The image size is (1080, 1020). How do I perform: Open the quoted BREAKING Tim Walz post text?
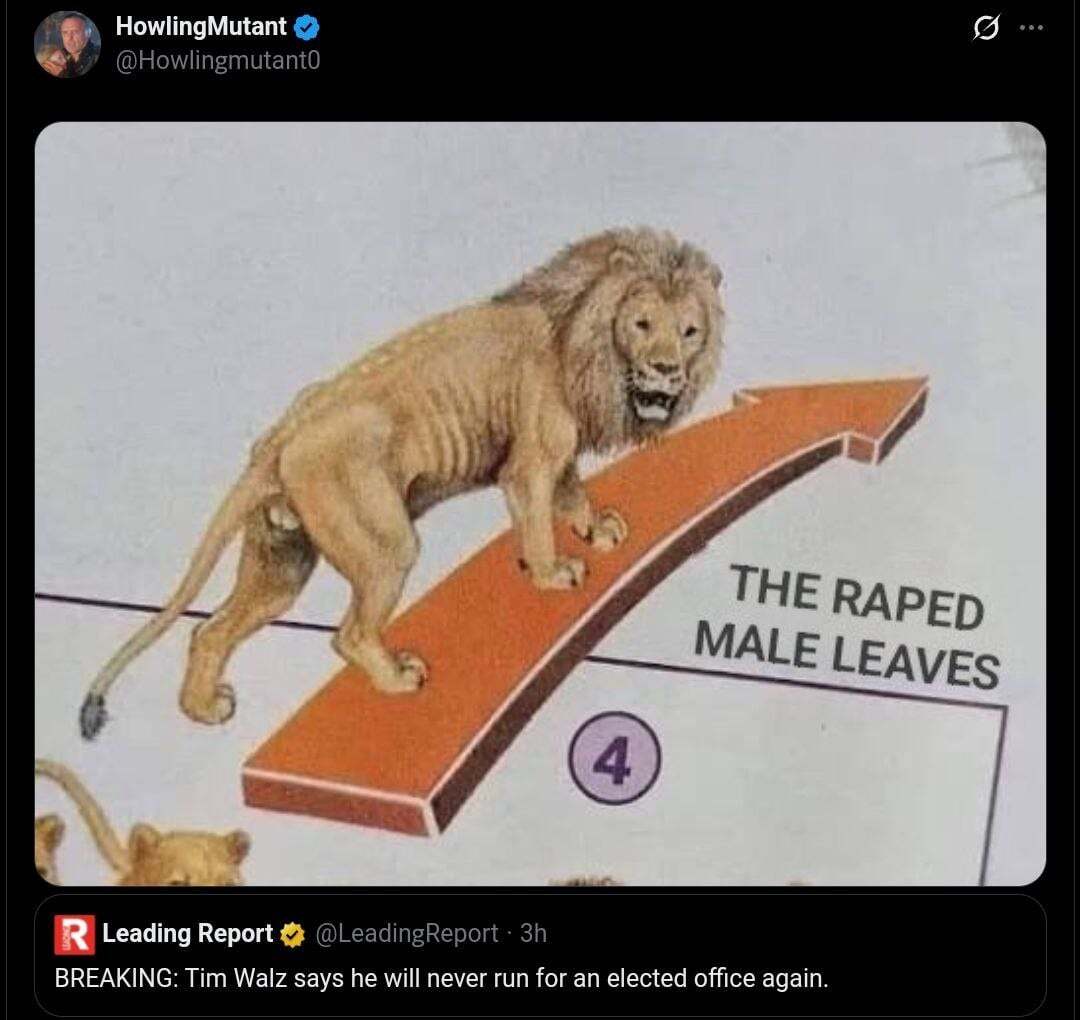tap(442, 979)
